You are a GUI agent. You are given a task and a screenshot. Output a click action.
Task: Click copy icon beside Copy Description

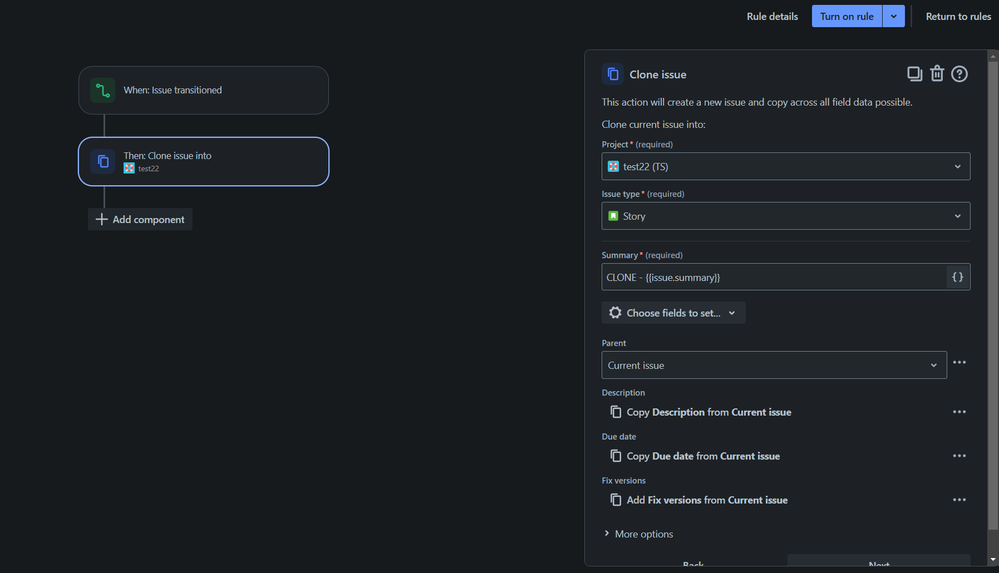point(615,412)
